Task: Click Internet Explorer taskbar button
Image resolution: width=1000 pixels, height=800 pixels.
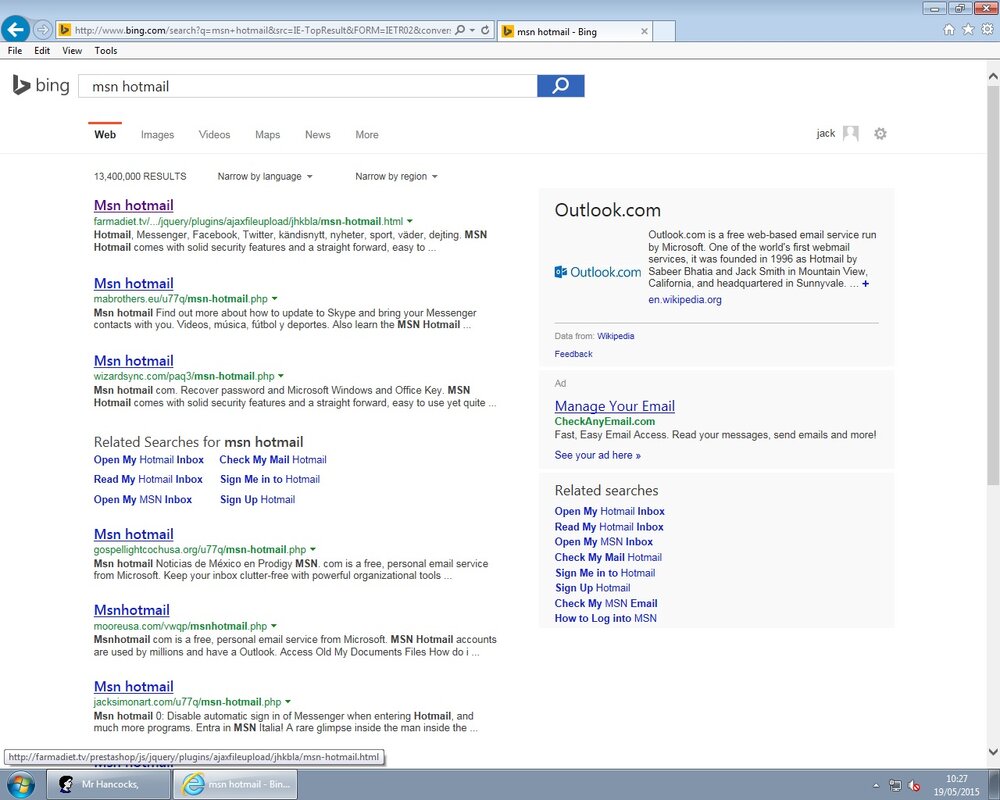Action: pos(235,784)
